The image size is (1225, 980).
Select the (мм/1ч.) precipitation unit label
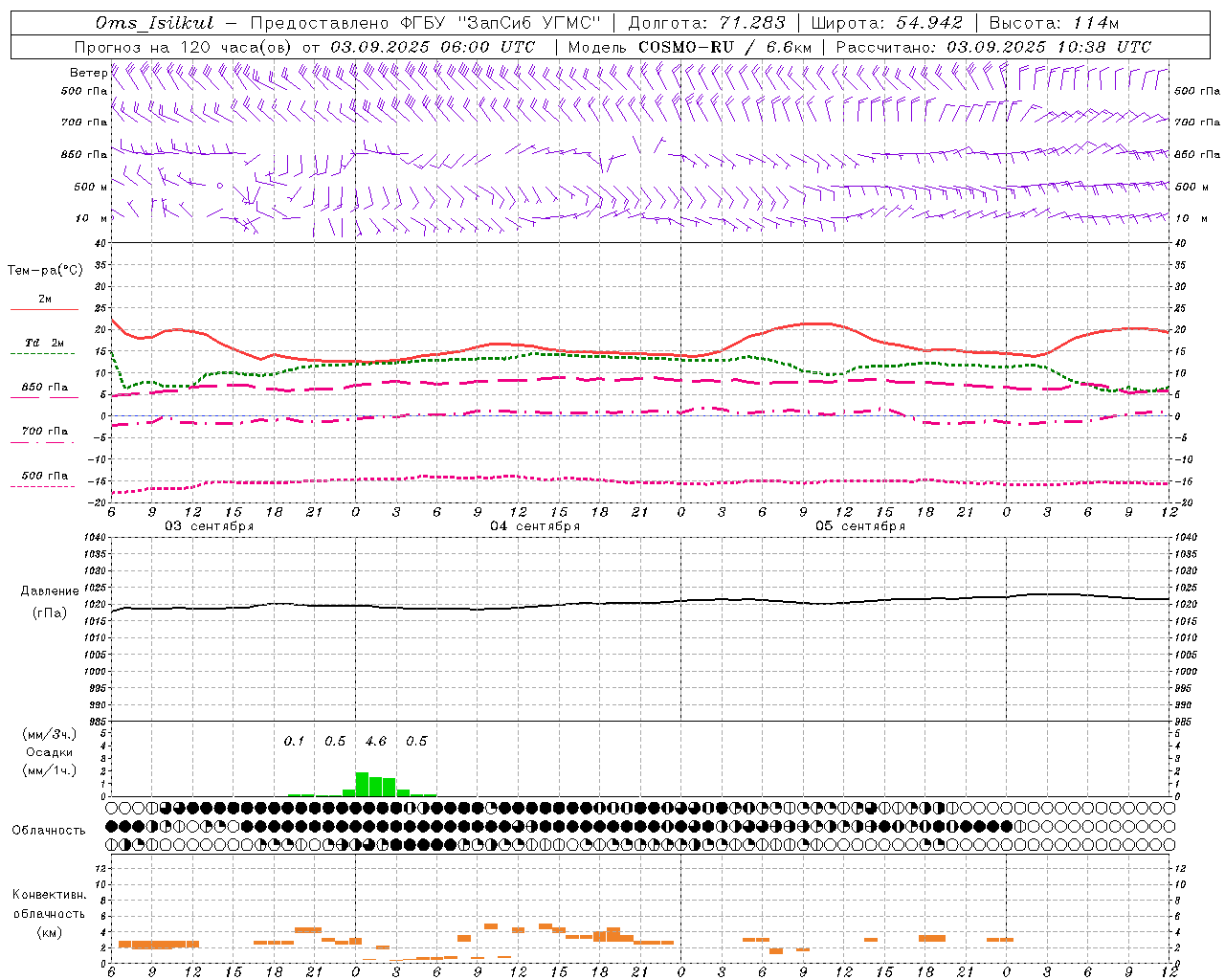49,770
